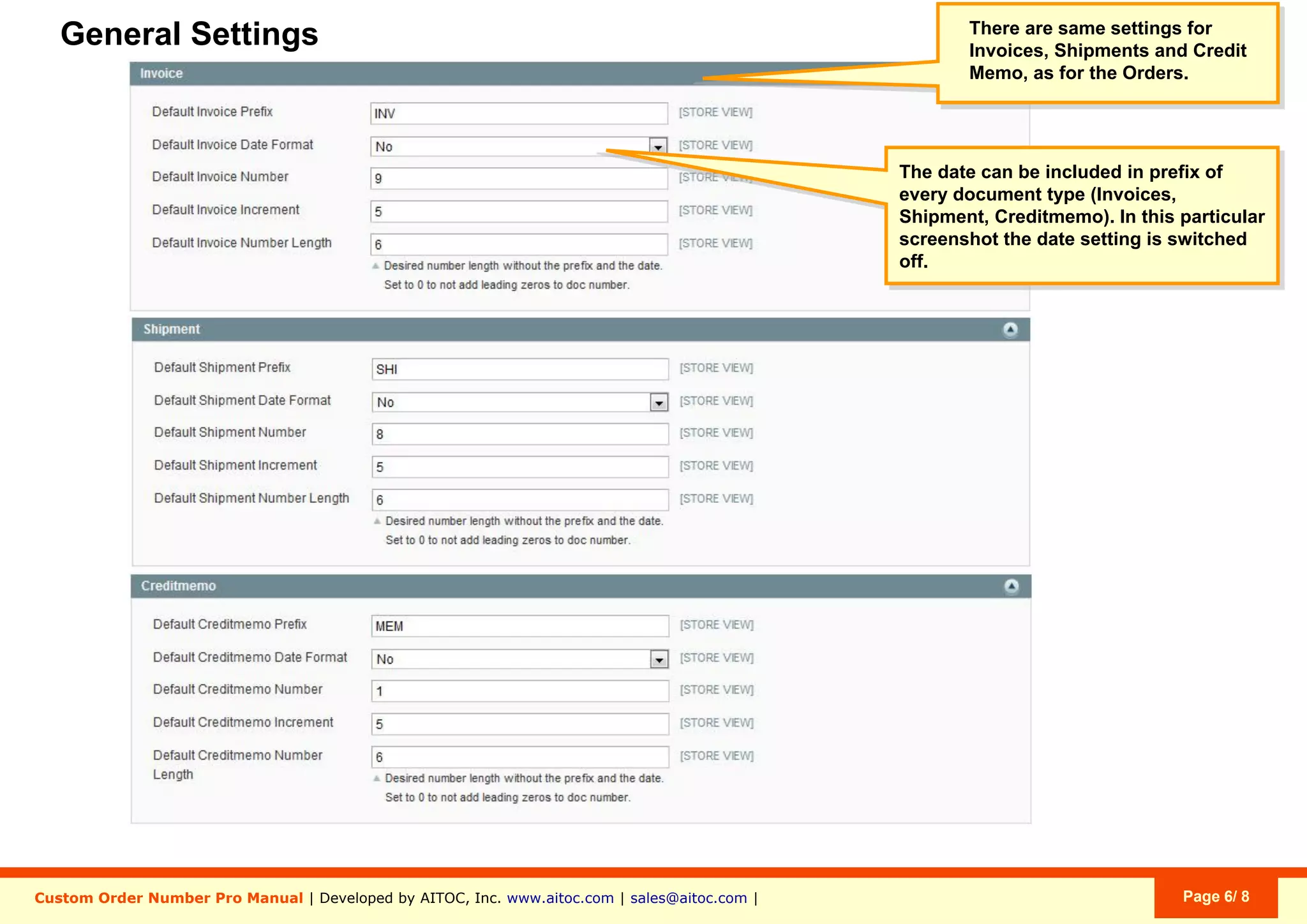Focus the Default Invoice Increment field
Screen dimensions: 1307x924
(x=519, y=211)
